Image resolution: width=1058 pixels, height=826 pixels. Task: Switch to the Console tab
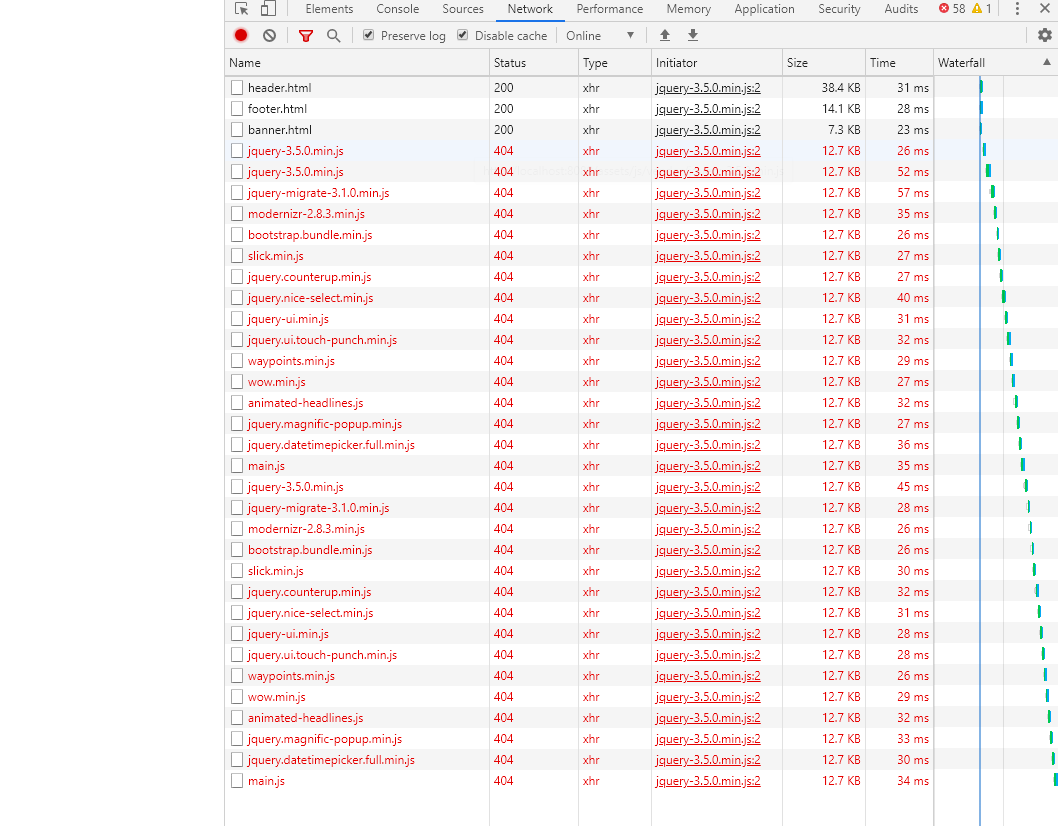pos(397,9)
